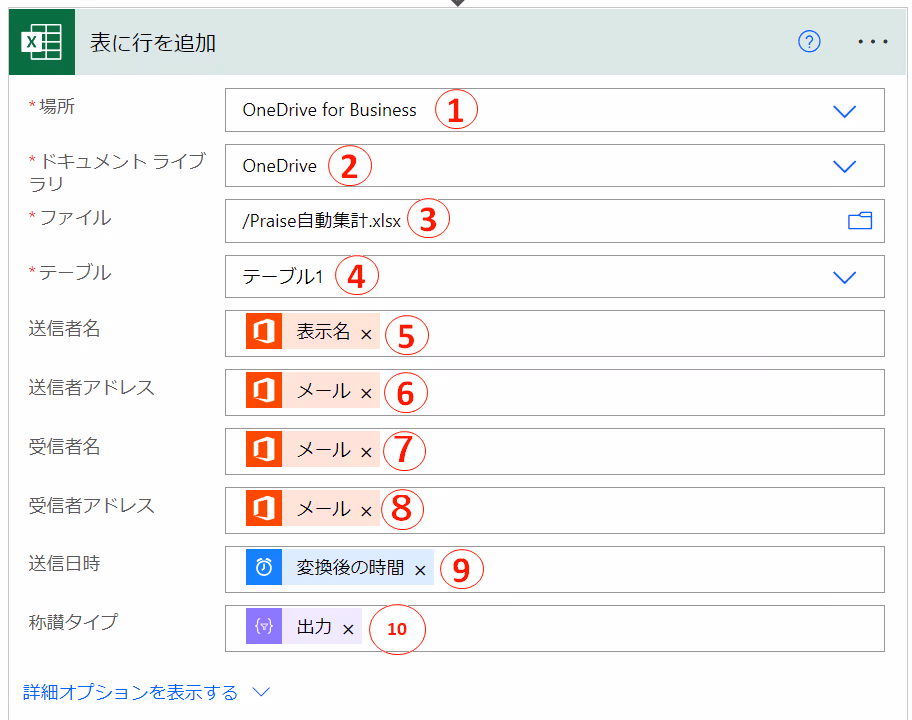
Task: Remove the 表示名 token
Action: 366,334
